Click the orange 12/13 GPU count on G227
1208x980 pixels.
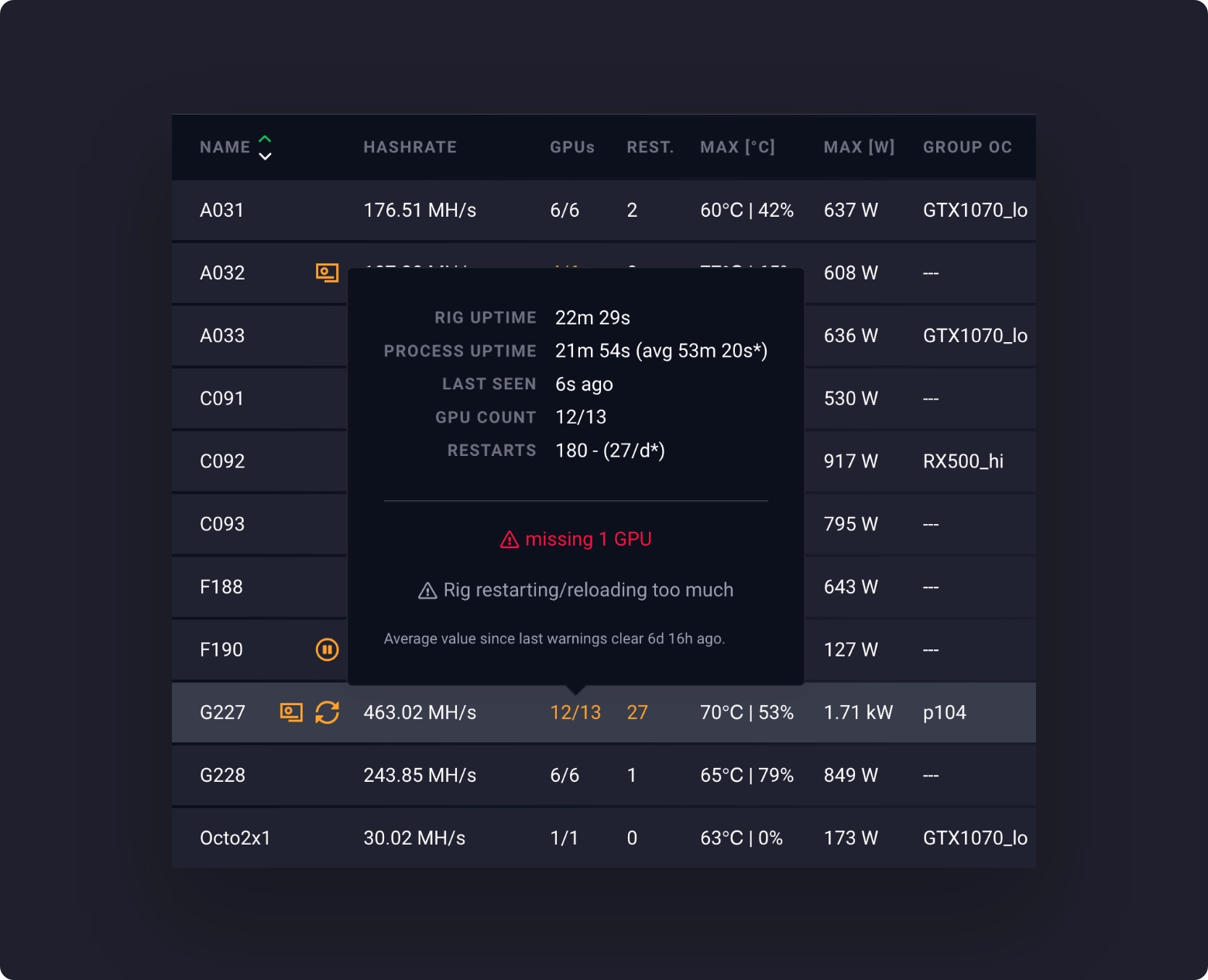[x=575, y=712]
